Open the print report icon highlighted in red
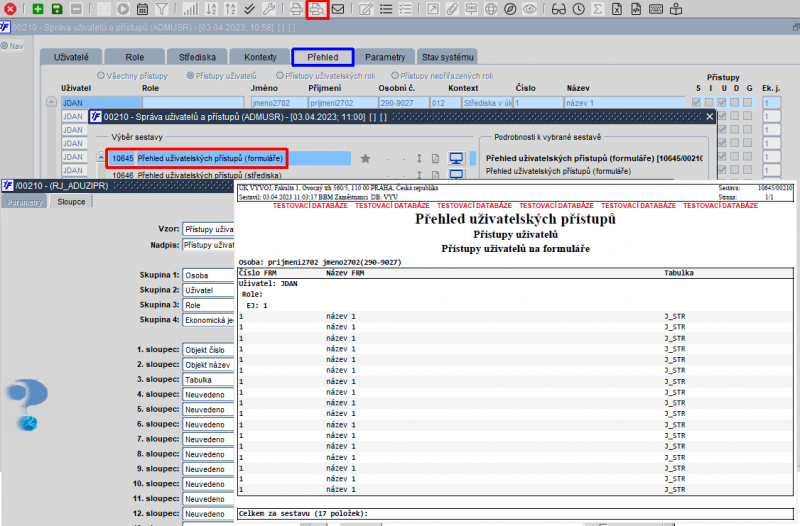The image size is (800, 526). point(317,9)
